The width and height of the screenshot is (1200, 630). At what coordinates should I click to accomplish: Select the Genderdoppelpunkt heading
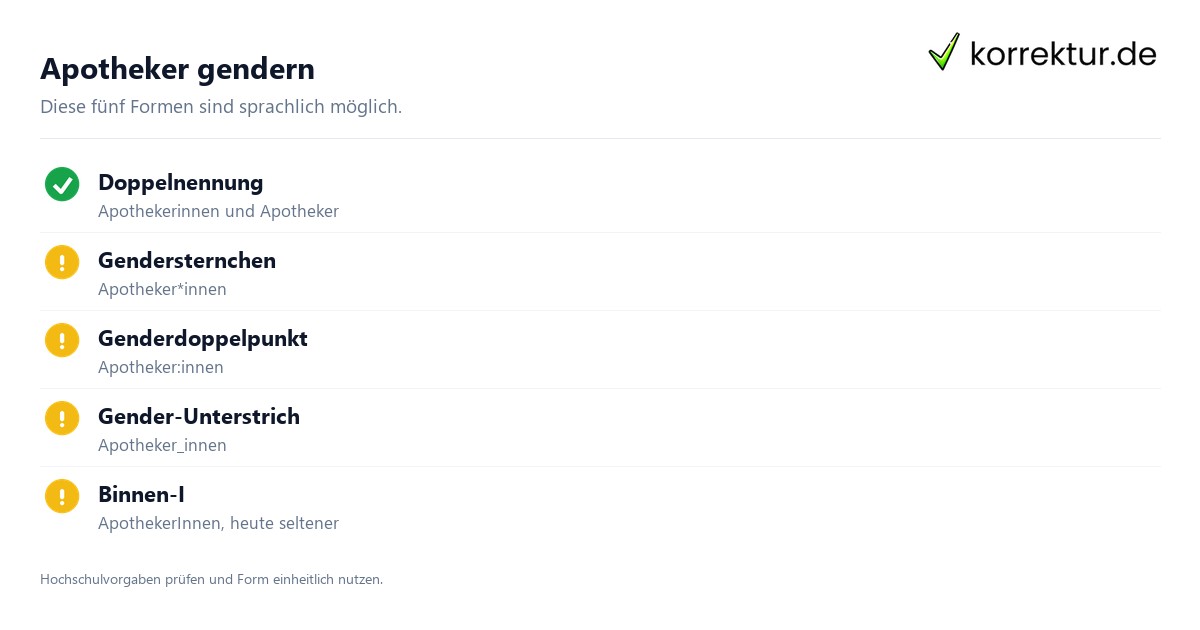click(203, 338)
